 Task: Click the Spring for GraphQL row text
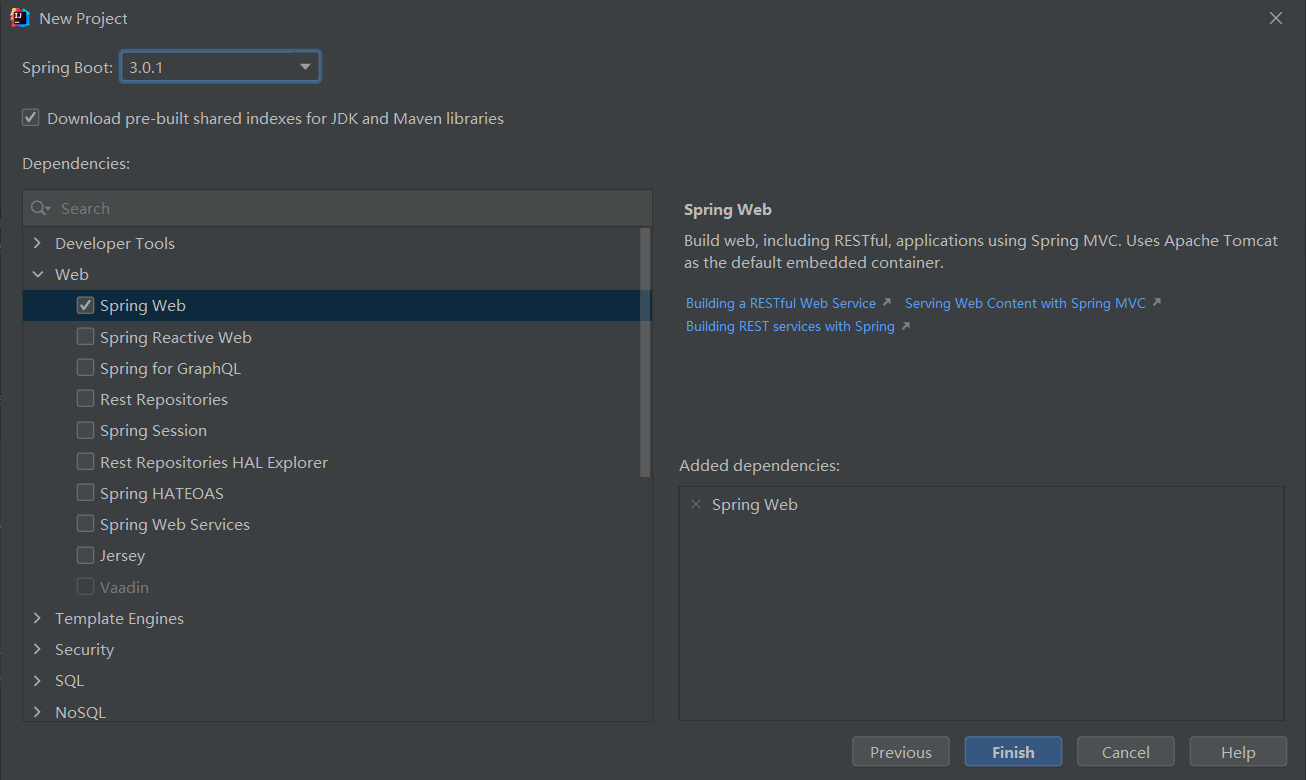(170, 368)
